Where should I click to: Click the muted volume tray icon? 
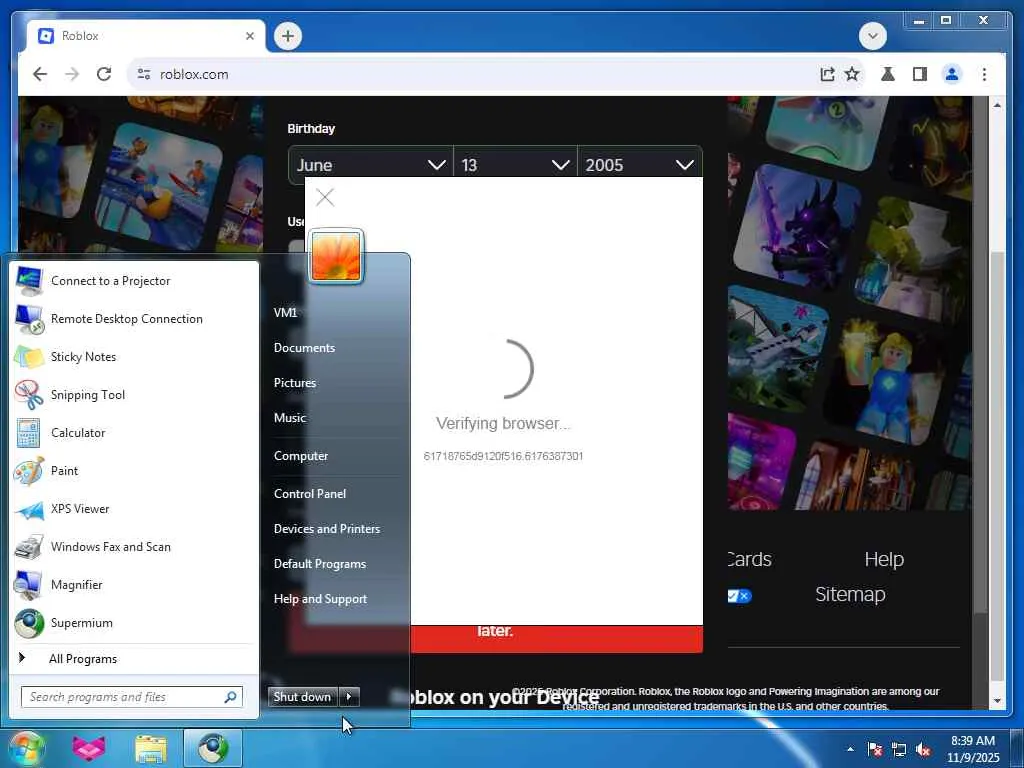click(x=923, y=749)
